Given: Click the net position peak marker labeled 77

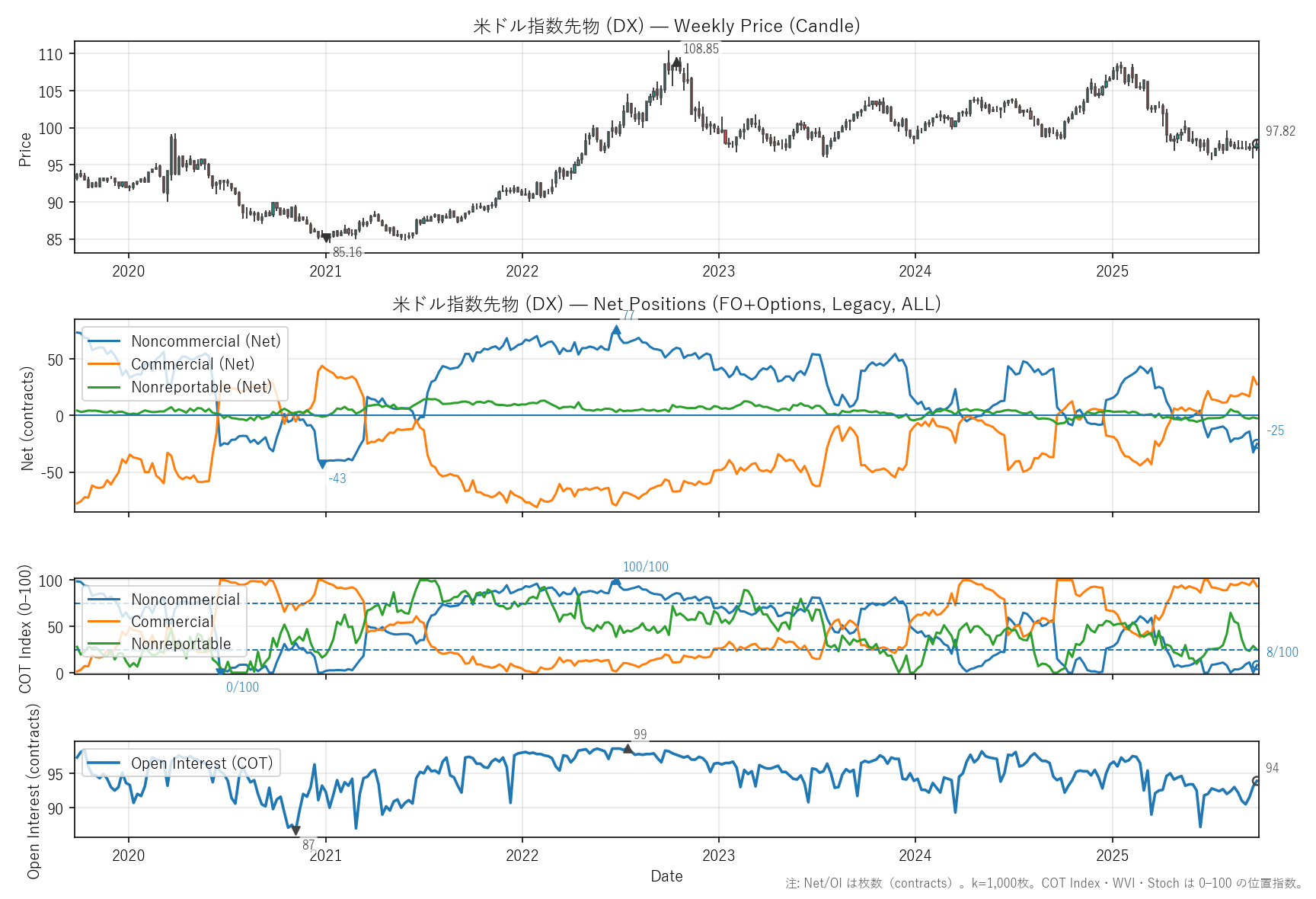Looking at the screenshot, I should coord(616,330).
